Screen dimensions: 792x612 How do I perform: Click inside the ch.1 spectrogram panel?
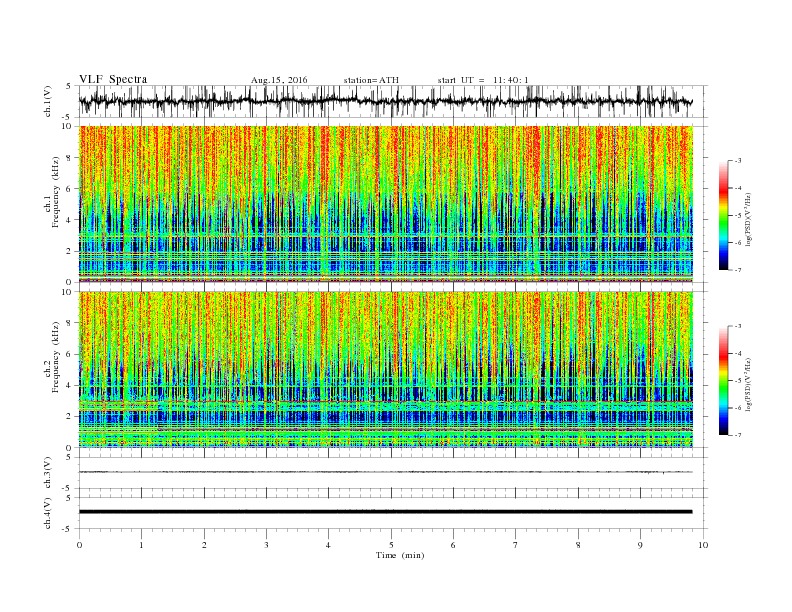pos(386,204)
